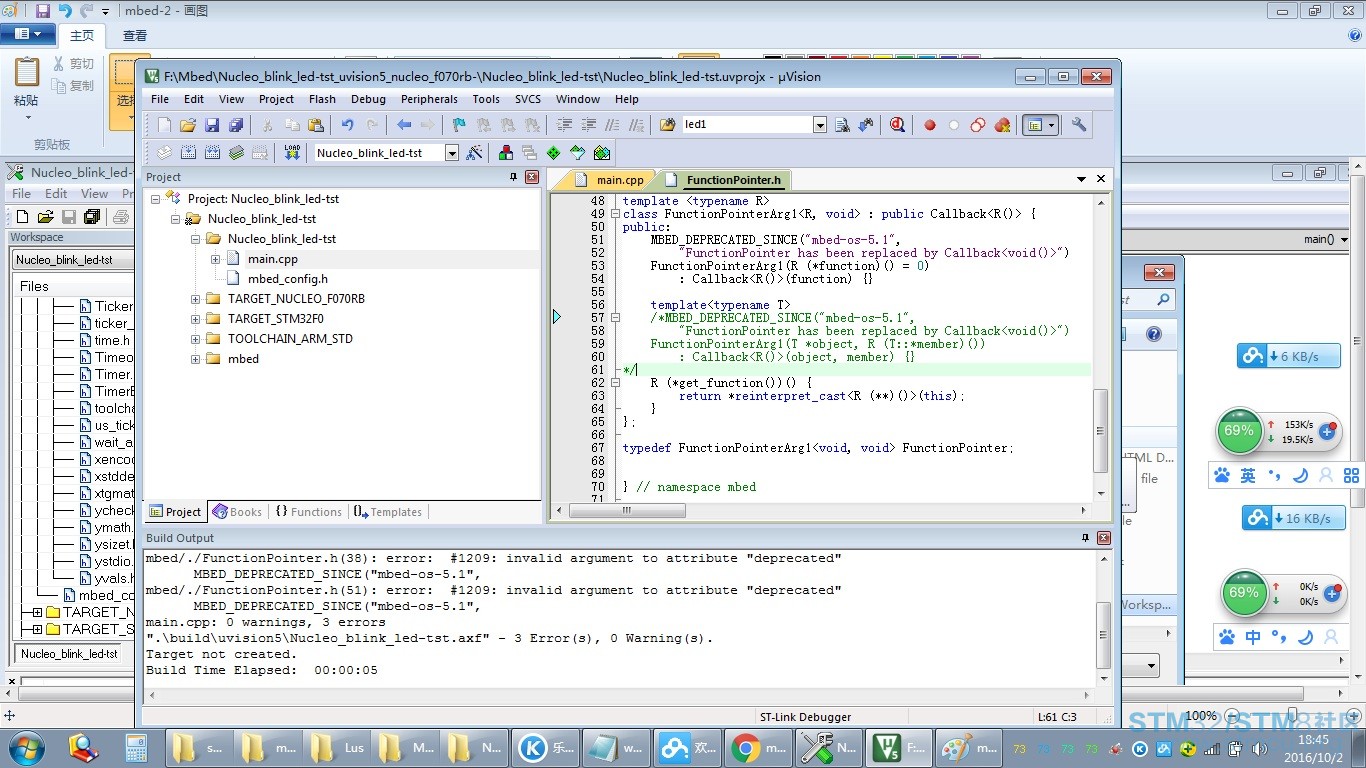Click the Windows Start button
1366x768 pixels.
(x=25, y=747)
